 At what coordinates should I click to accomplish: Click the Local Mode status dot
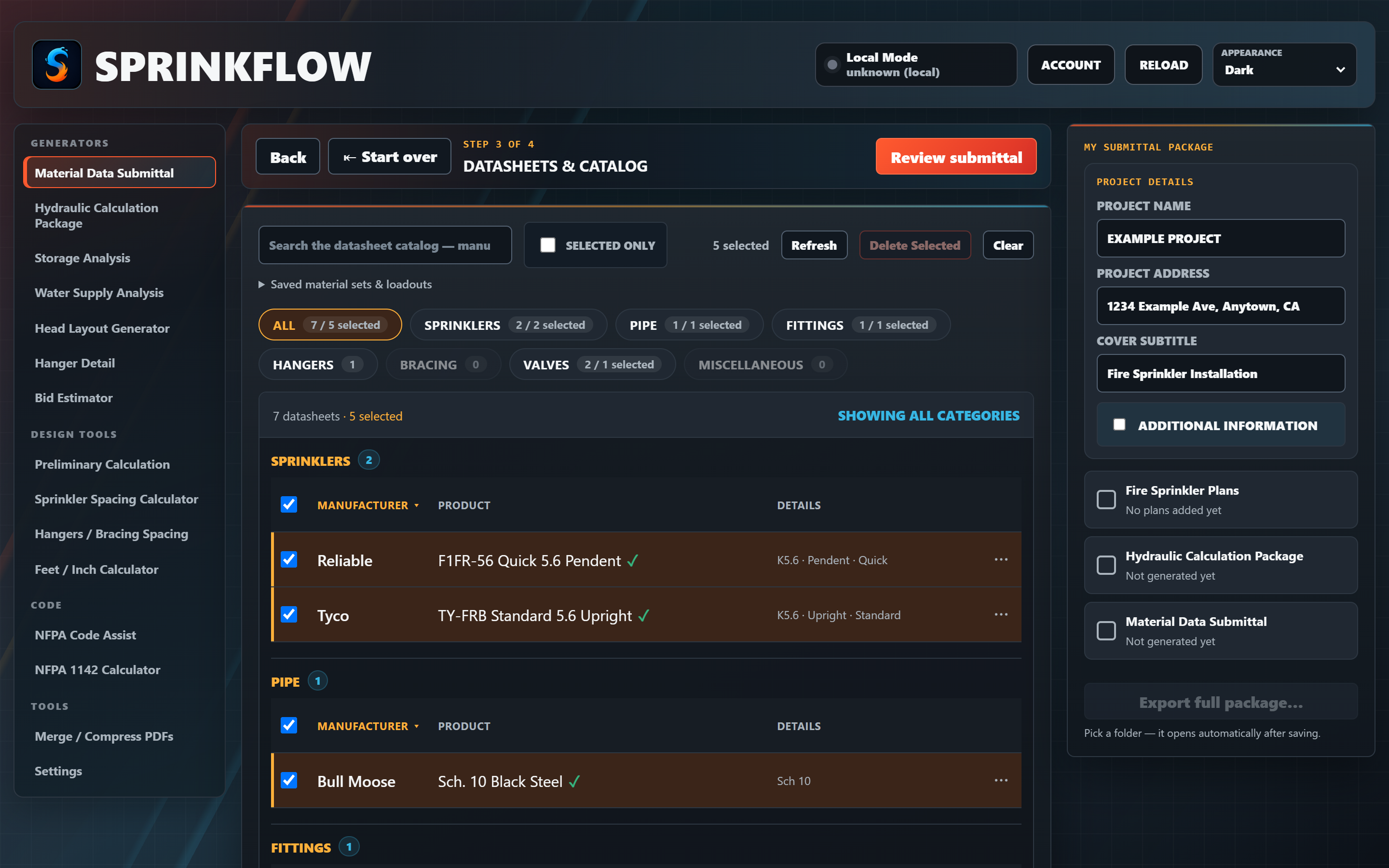coord(831,65)
